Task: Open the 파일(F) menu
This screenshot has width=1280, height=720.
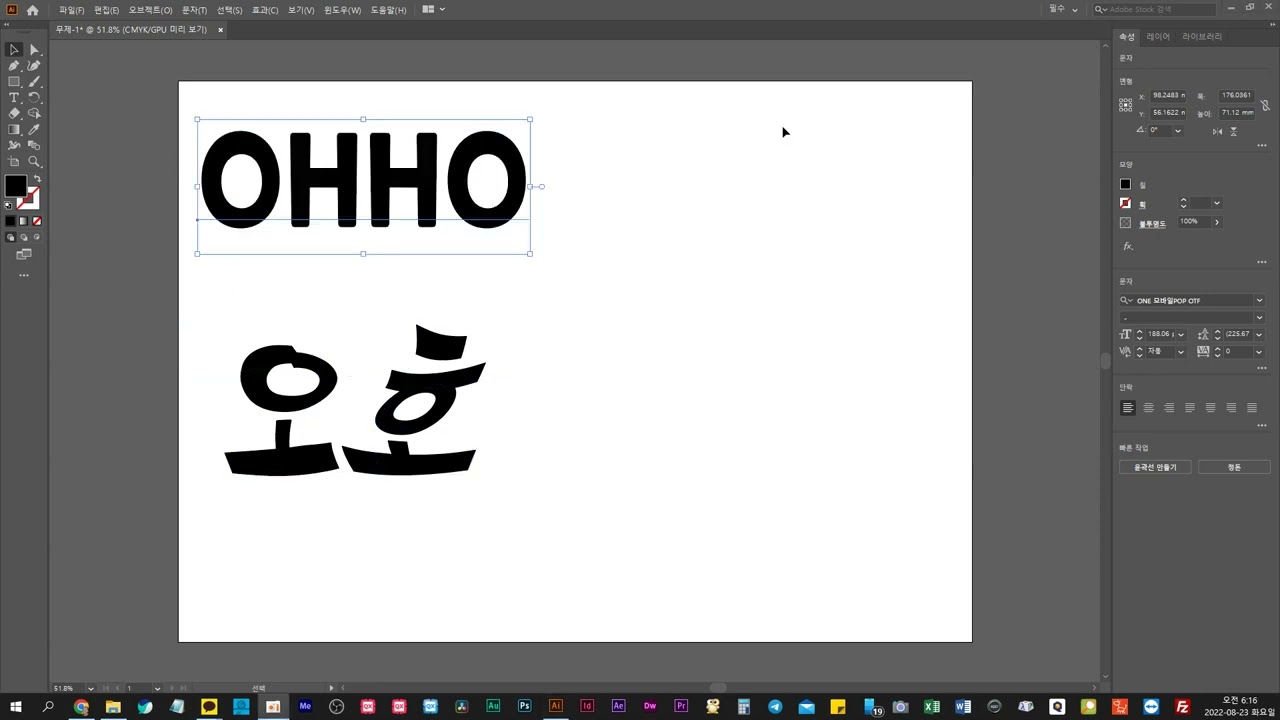Action: (x=72, y=10)
